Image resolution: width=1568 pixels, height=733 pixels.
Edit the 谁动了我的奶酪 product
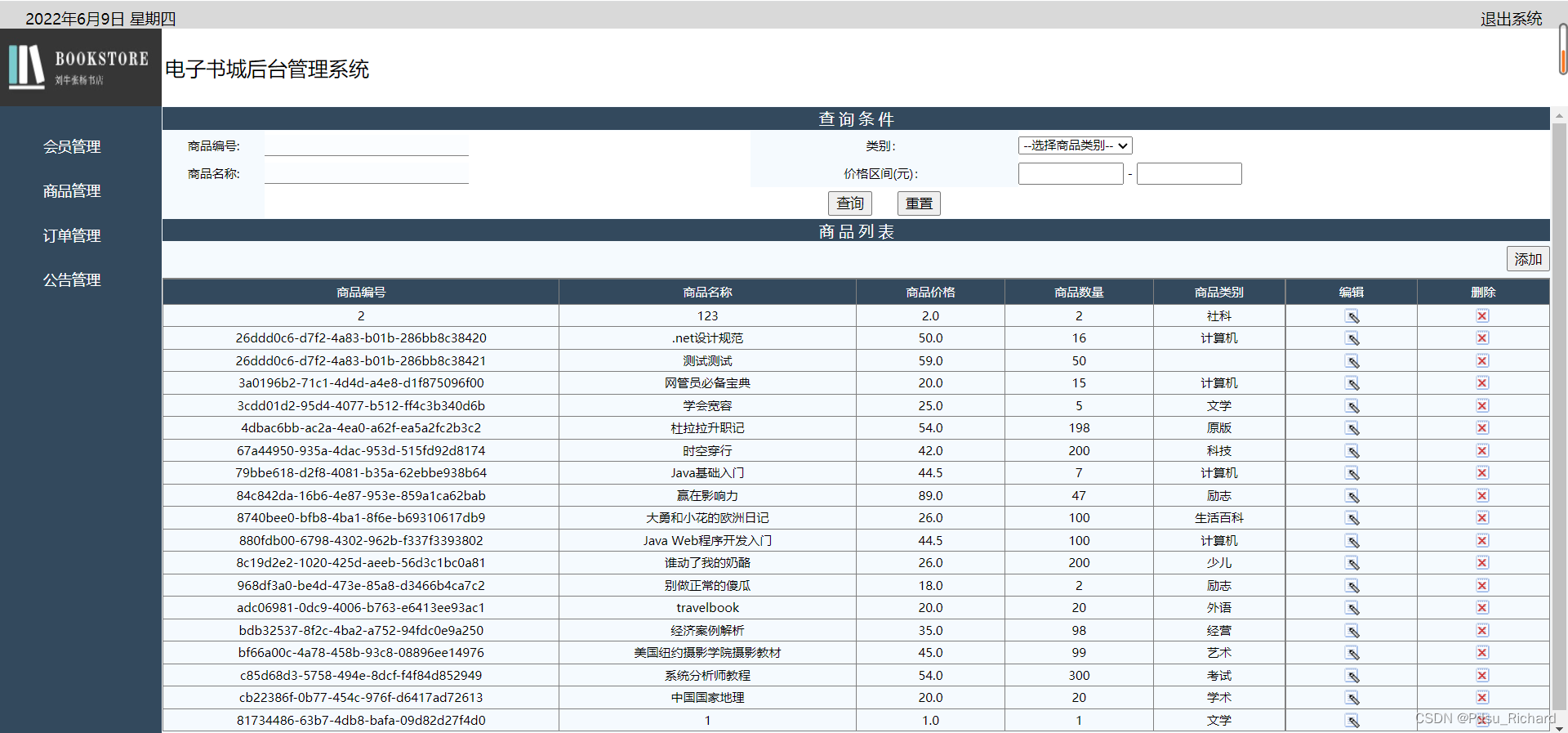click(x=1352, y=563)
